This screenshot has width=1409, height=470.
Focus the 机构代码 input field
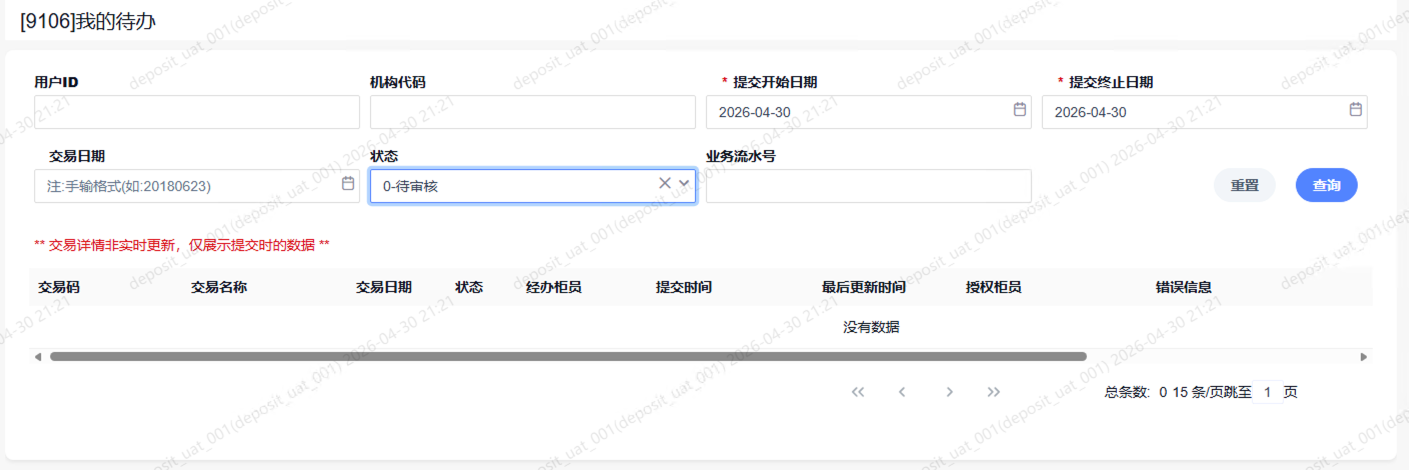(533, 112)
